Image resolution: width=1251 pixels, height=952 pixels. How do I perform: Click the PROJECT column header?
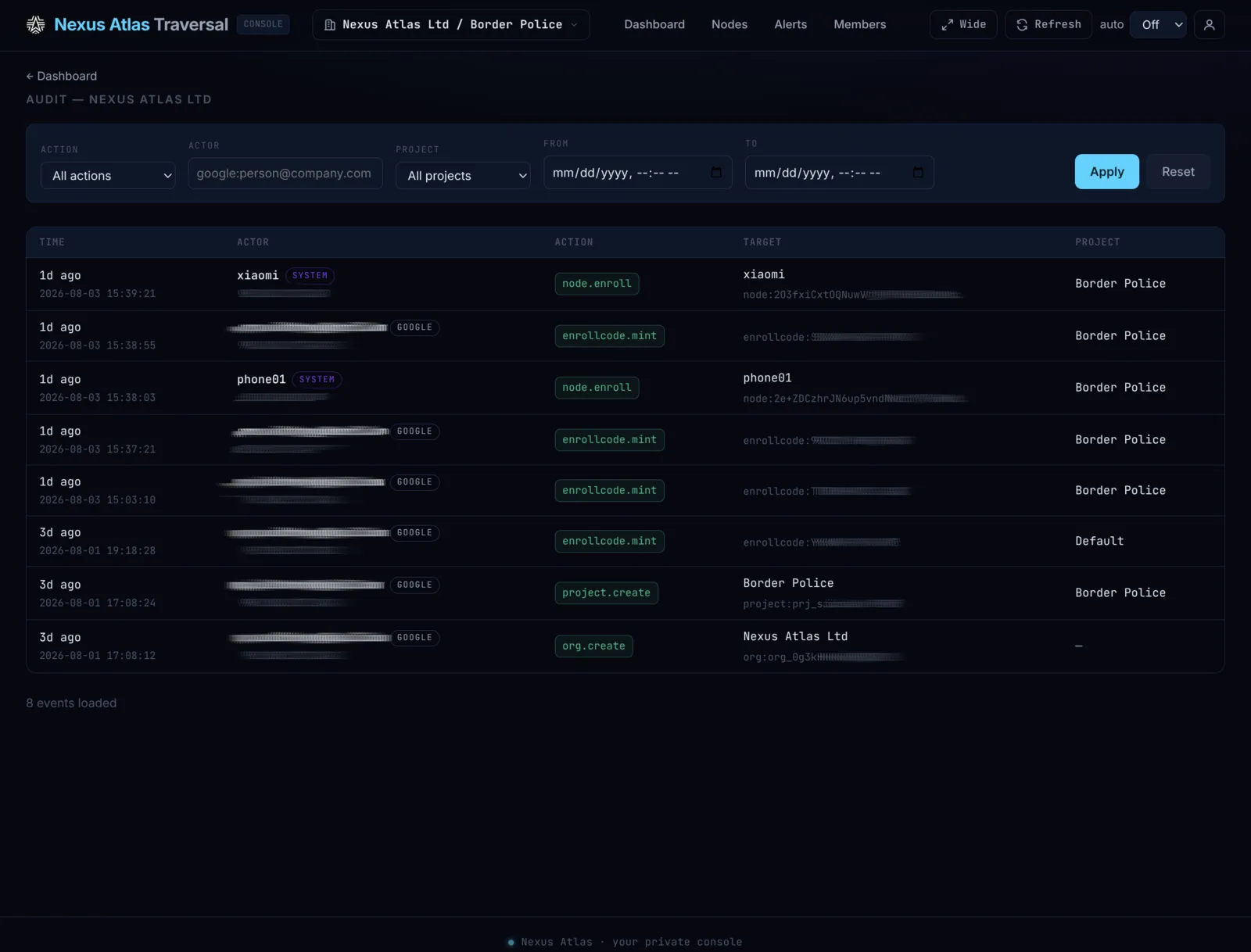1098,242
